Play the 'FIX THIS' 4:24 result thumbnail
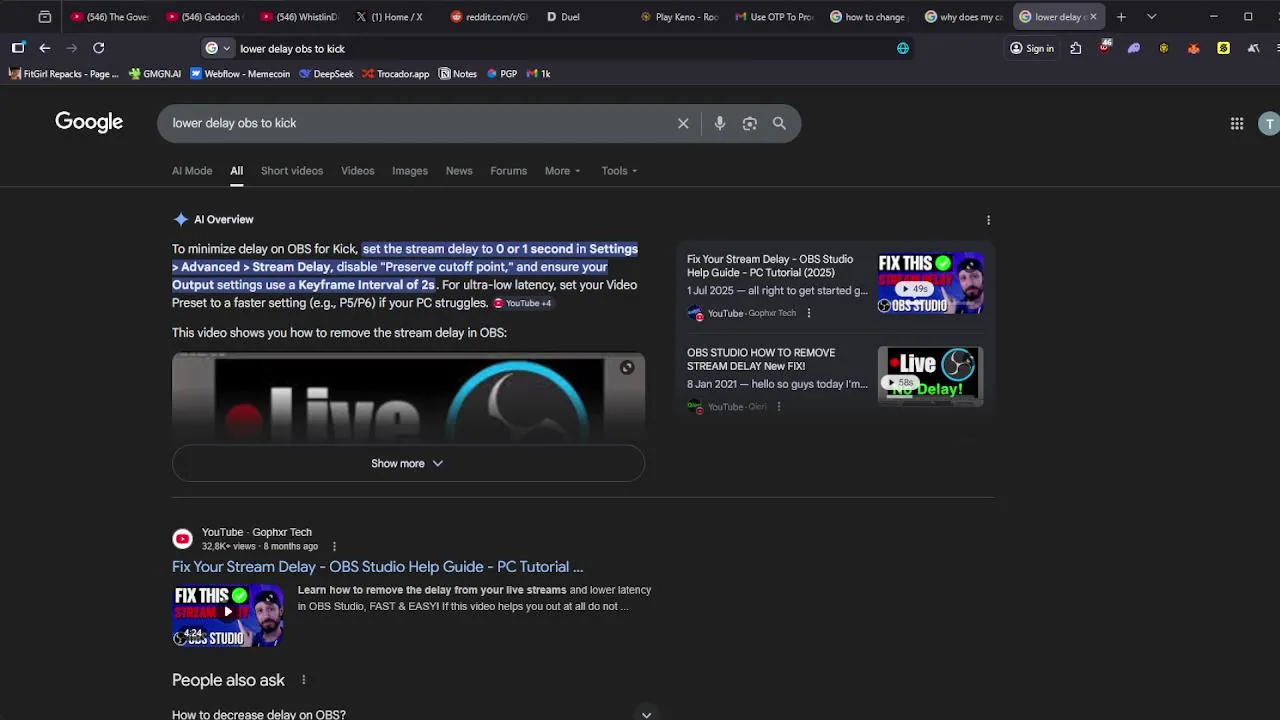 pyautogui.click(x=228, y=615)
